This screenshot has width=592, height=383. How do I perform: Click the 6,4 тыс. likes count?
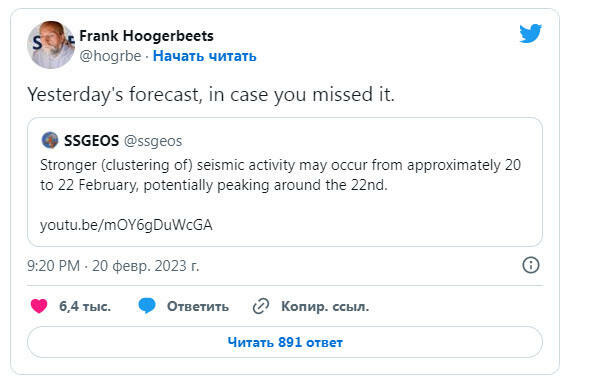[85, 306]
